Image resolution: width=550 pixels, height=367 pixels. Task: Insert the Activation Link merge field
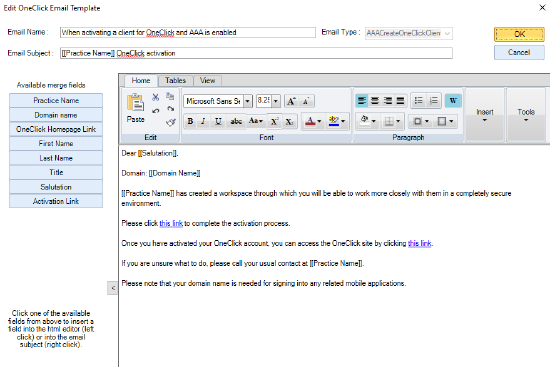[x=56, y=201]
